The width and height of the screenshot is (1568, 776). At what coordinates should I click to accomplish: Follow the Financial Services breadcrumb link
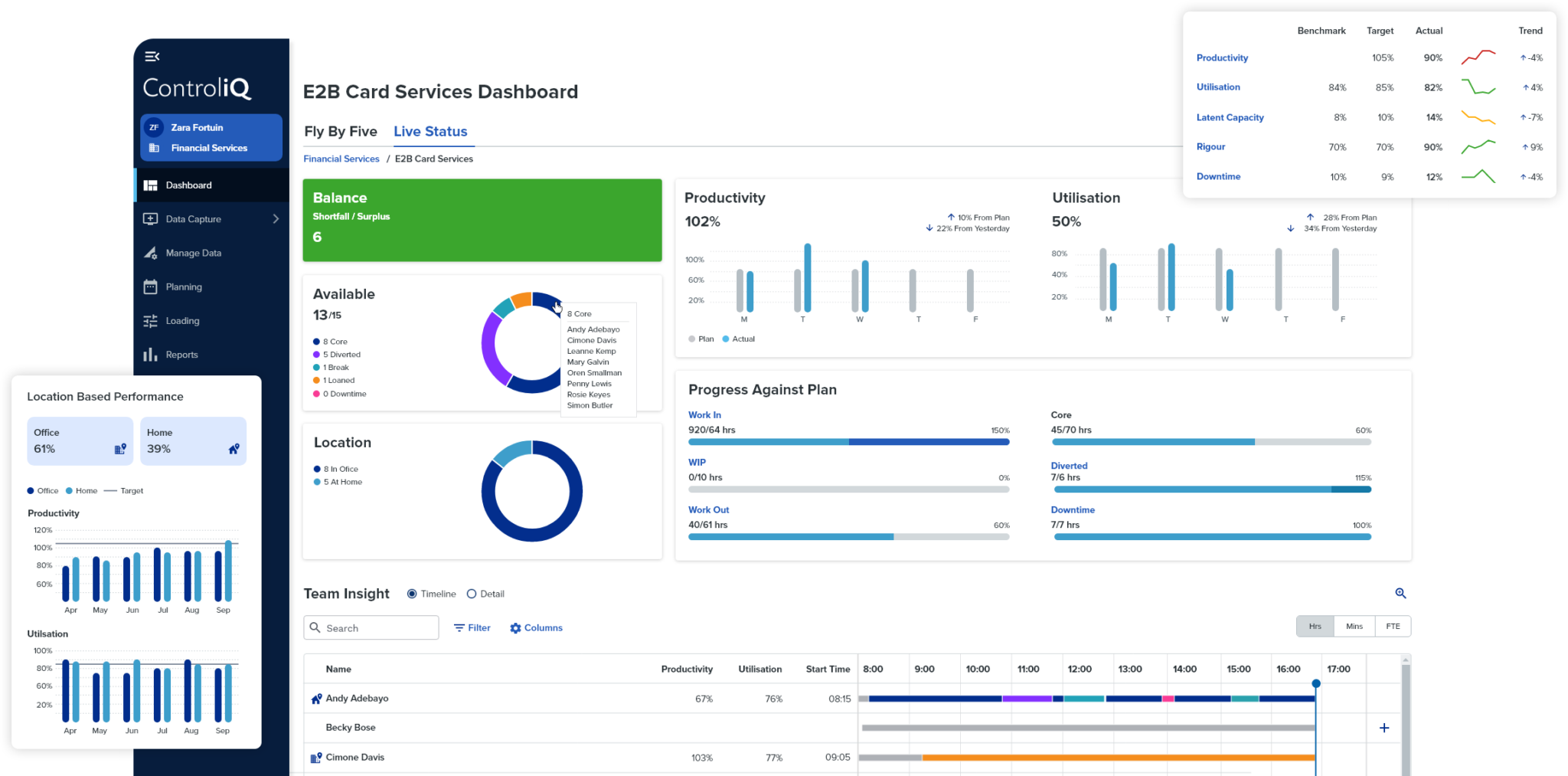(x=341, y=159)
